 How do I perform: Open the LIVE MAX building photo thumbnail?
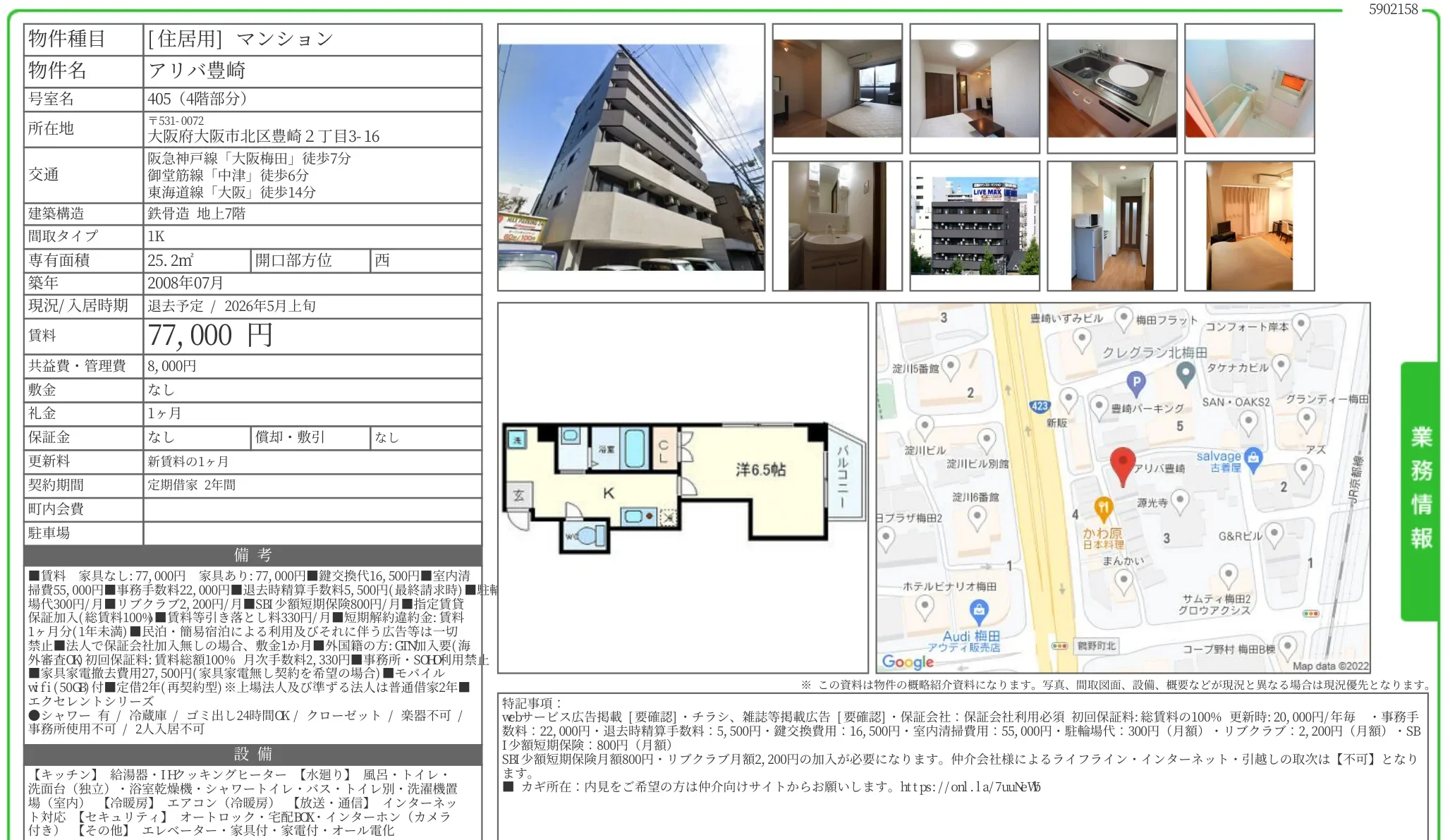(x=974, y=226)
